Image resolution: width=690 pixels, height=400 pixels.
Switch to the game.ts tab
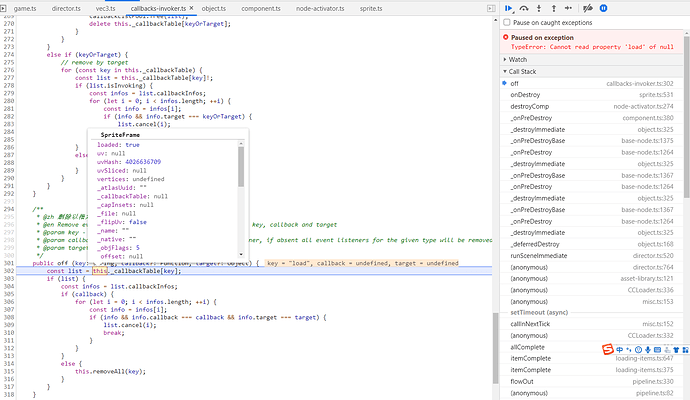point(25,8)
